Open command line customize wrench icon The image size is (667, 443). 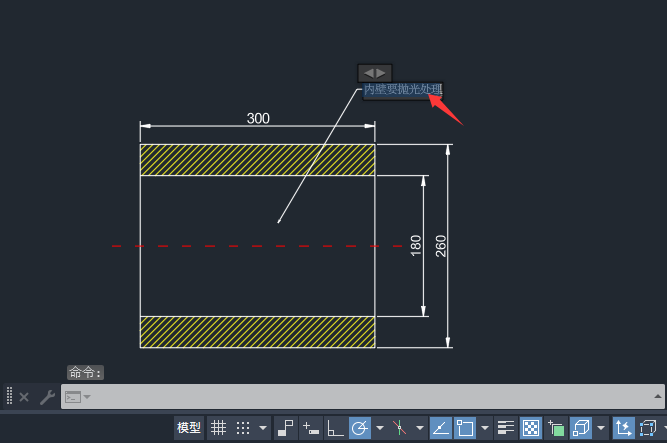(x=47, y=397)
